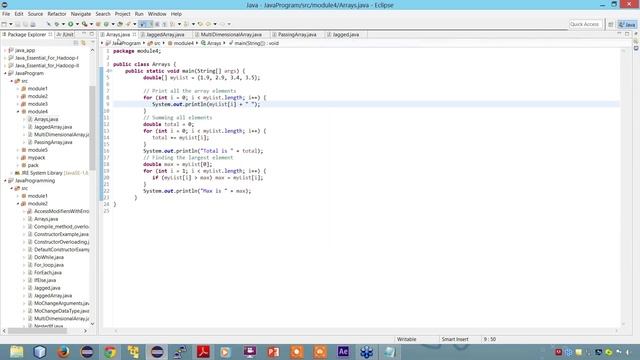
Task: Select PassingArray.java in module4
Action: (53, 142)
